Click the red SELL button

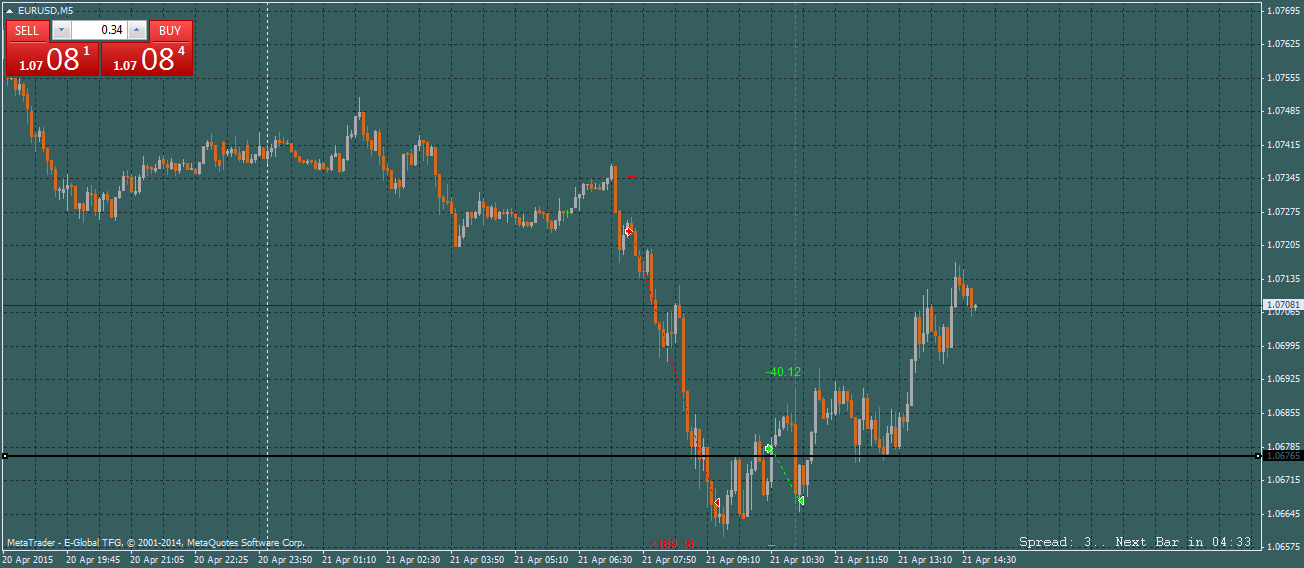pyautogui.click(x=27, y=30)
